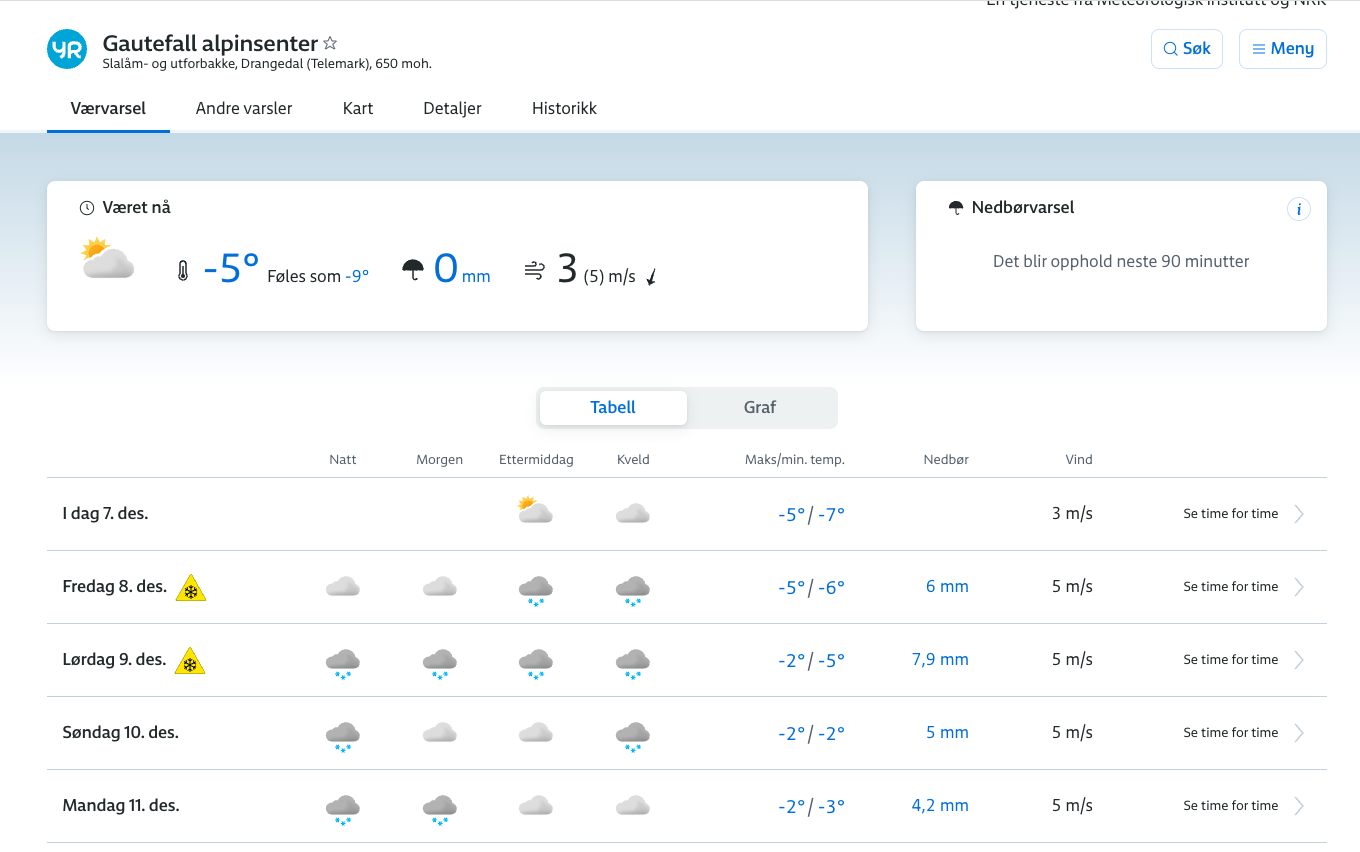Click Mandag's Kveld cloud icon
Image resolution: width=1360 pixels, height=852 pixels.
point(633,806)
